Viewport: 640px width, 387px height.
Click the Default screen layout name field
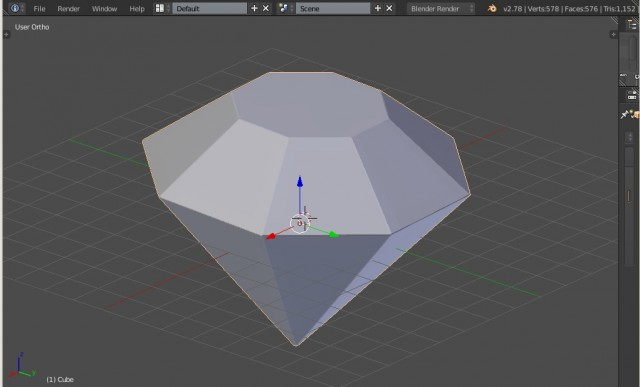tap(209, 8)
